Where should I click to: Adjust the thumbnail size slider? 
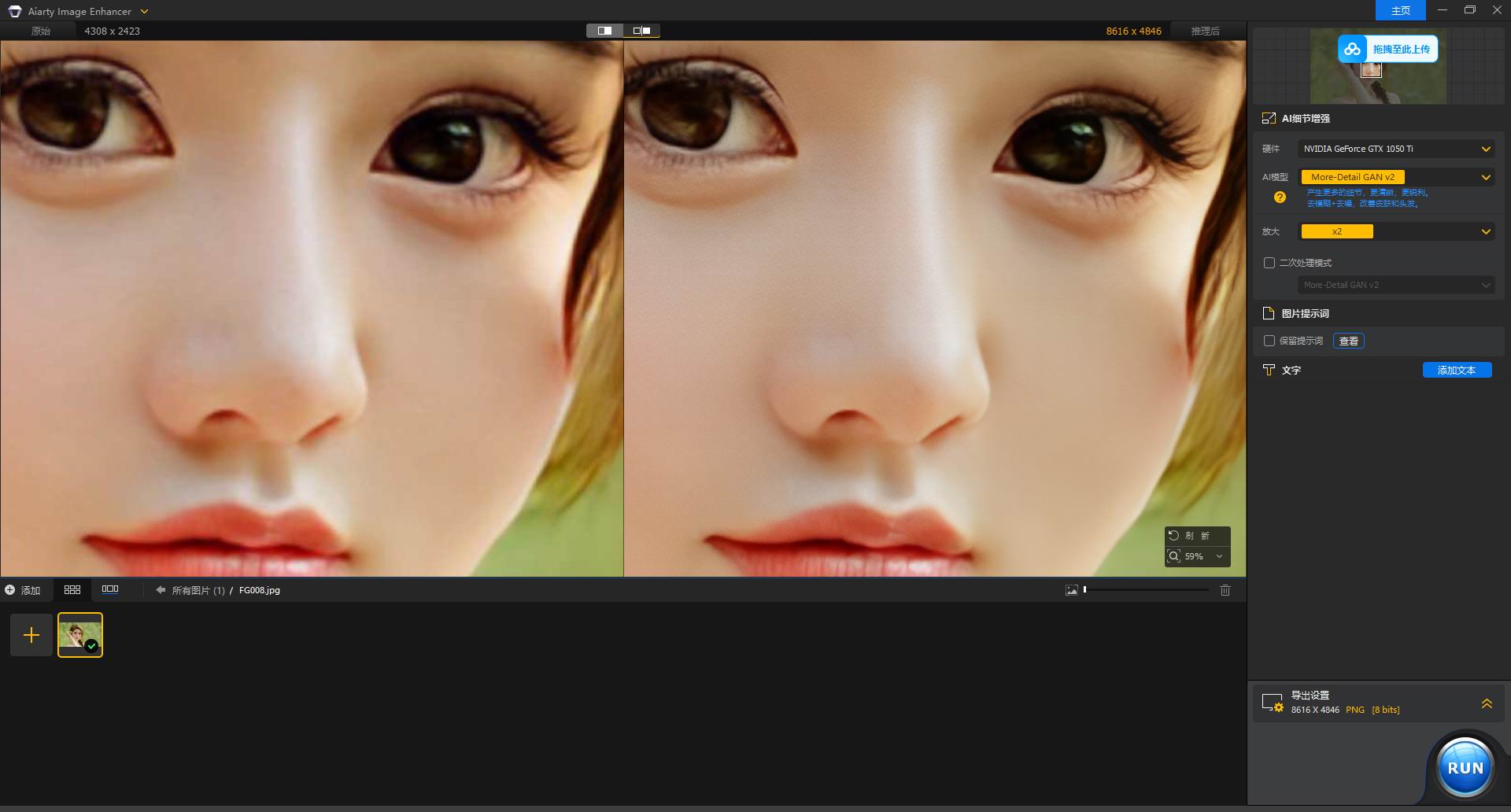coord(1146,589)
